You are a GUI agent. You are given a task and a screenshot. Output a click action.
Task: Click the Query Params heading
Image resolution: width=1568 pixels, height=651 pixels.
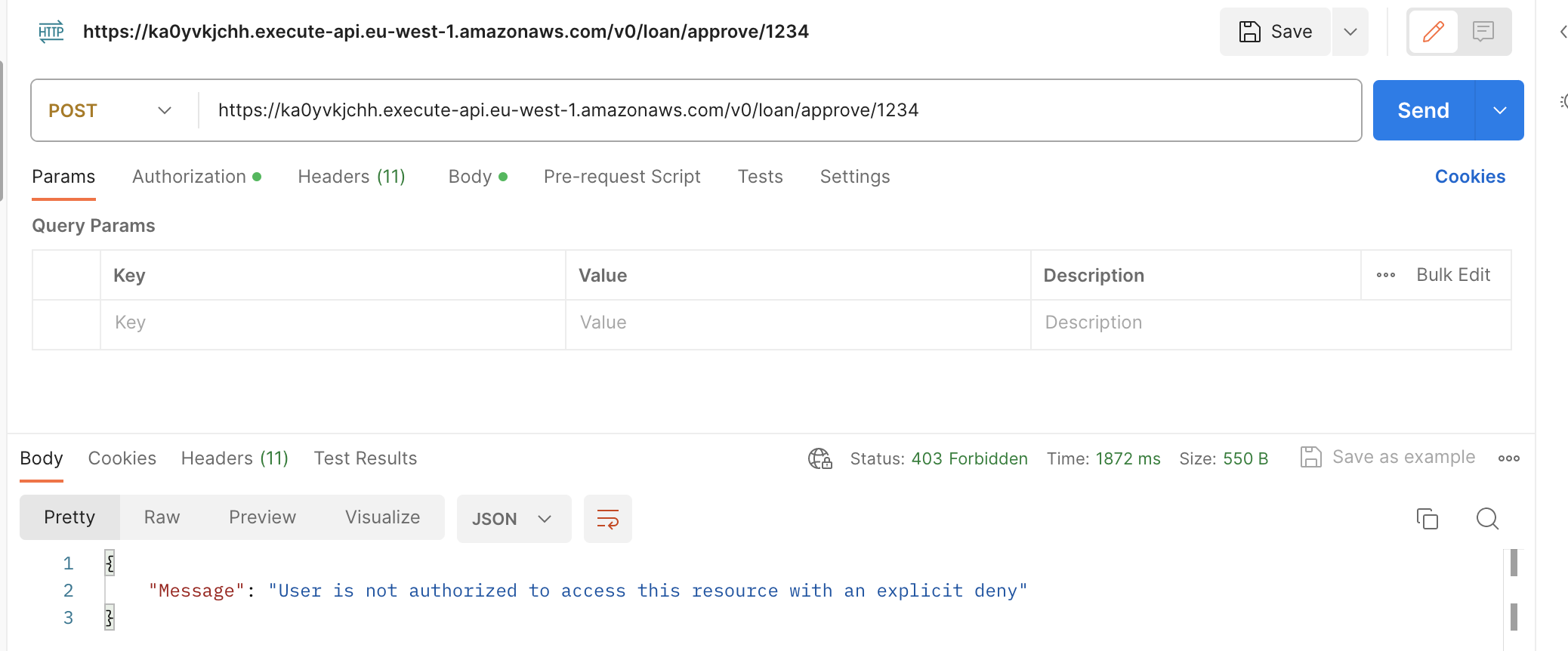pos(94,226)
